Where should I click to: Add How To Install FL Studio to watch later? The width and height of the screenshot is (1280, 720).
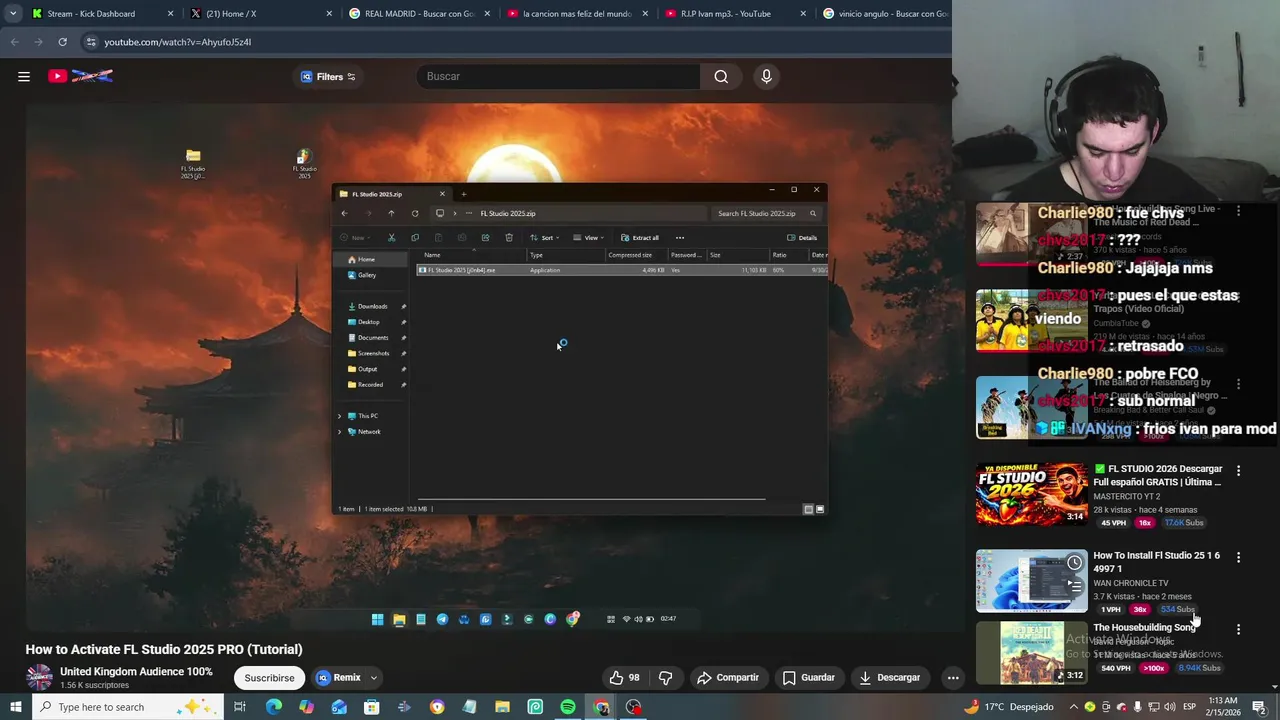[1074, 562]
